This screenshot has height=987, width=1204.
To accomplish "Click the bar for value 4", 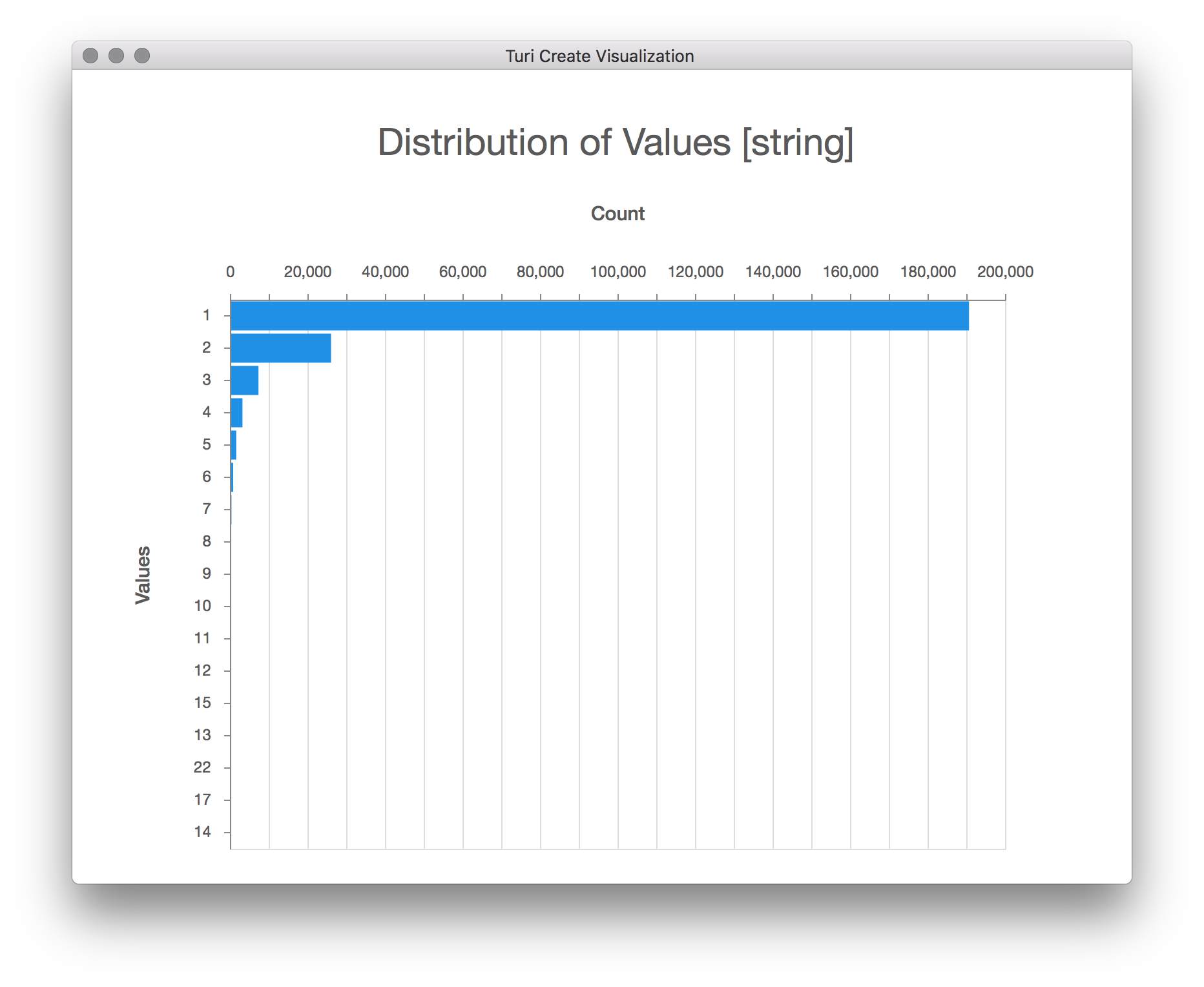I will coord(236,413).
